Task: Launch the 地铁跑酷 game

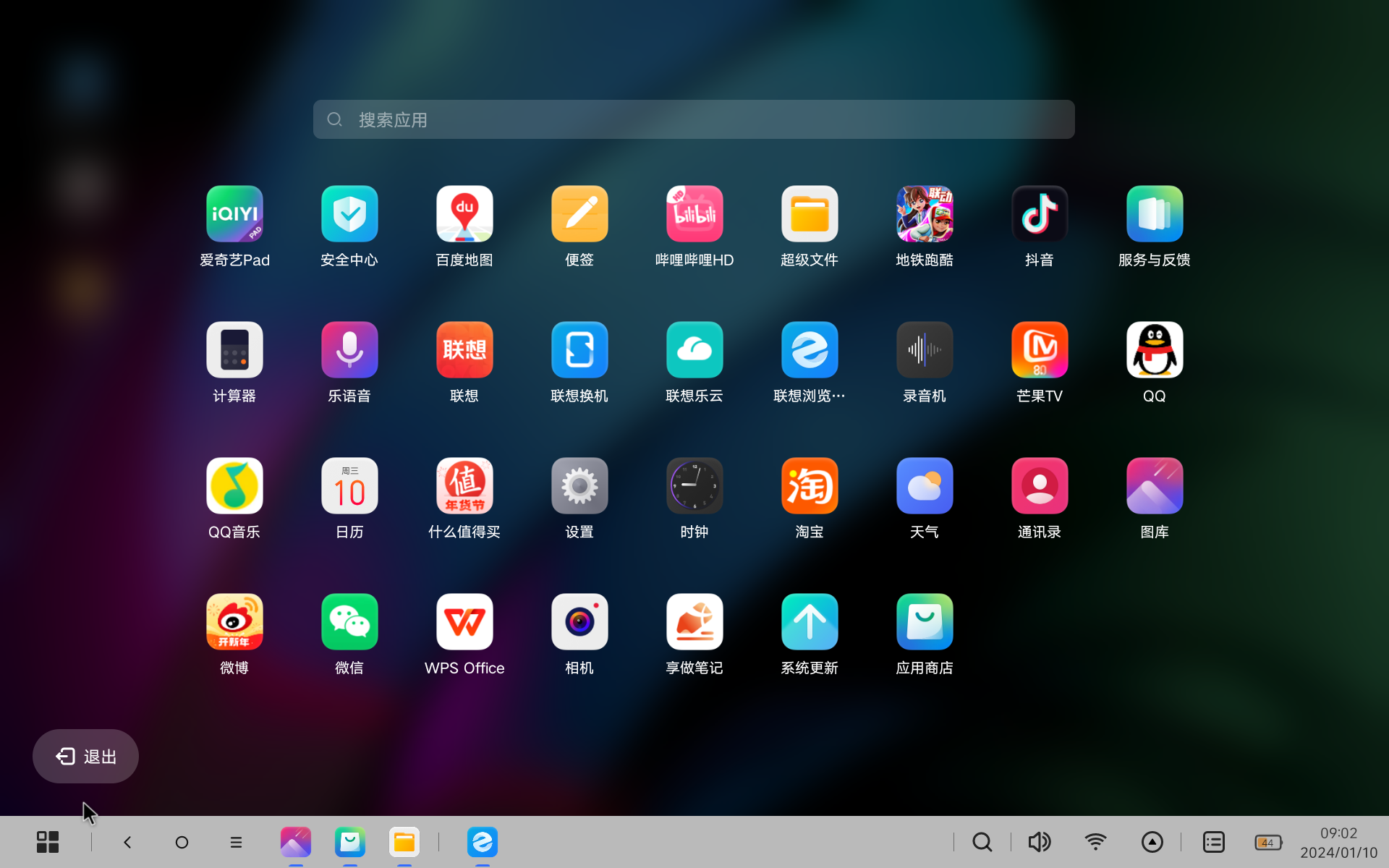Action: [x=925, y=214]
